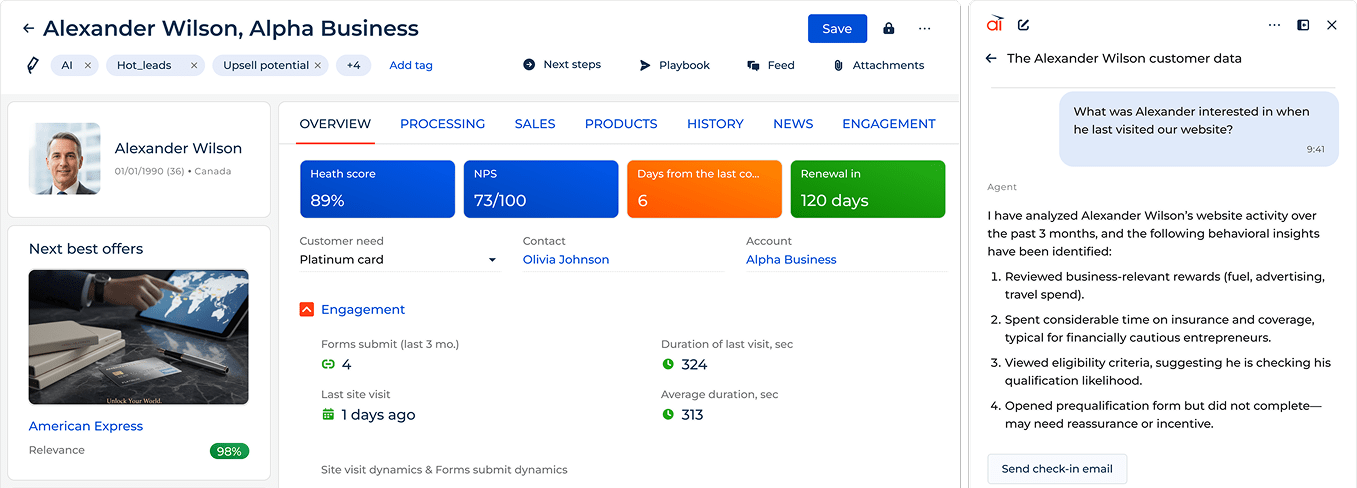Collapse the Engagement section
This screenshot has width=1357, height=488.
pyautogui.click(x=307, y=310)
